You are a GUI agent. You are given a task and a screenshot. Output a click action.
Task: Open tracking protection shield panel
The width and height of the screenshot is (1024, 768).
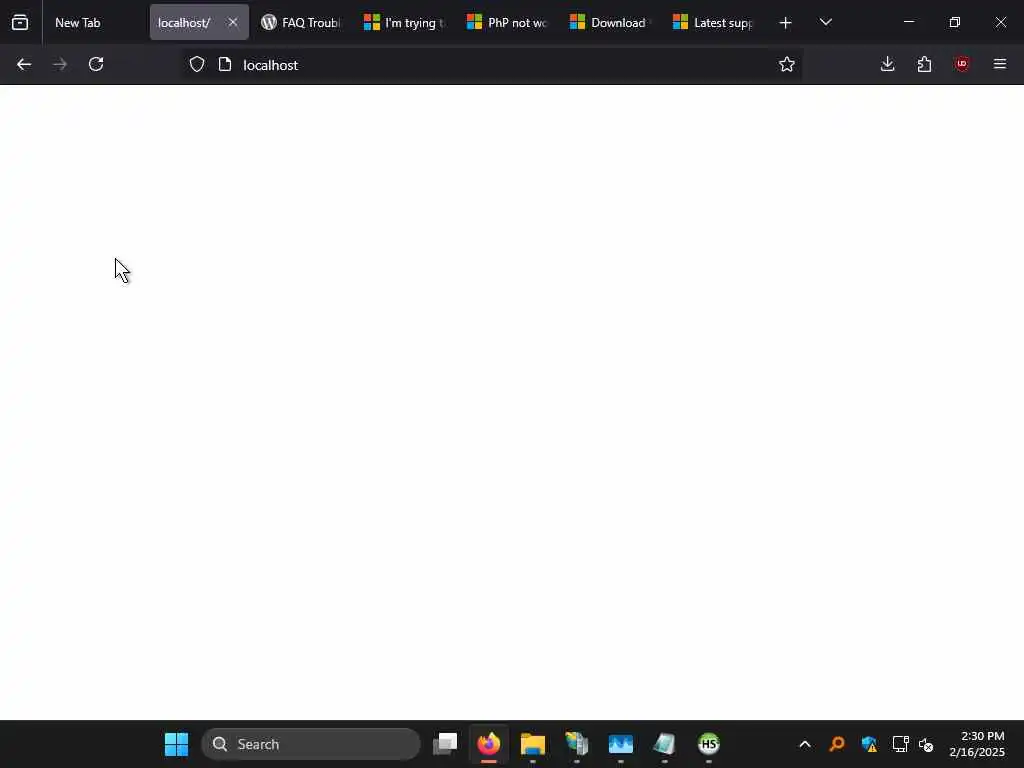coord(197,64)
